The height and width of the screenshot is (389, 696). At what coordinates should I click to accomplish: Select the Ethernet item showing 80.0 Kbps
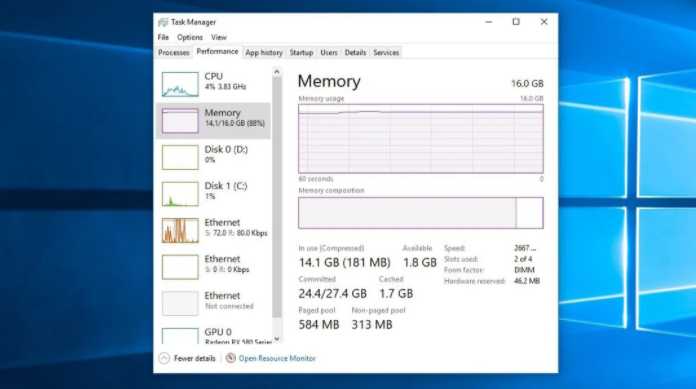pyautogui.click(x=214, y=230)
